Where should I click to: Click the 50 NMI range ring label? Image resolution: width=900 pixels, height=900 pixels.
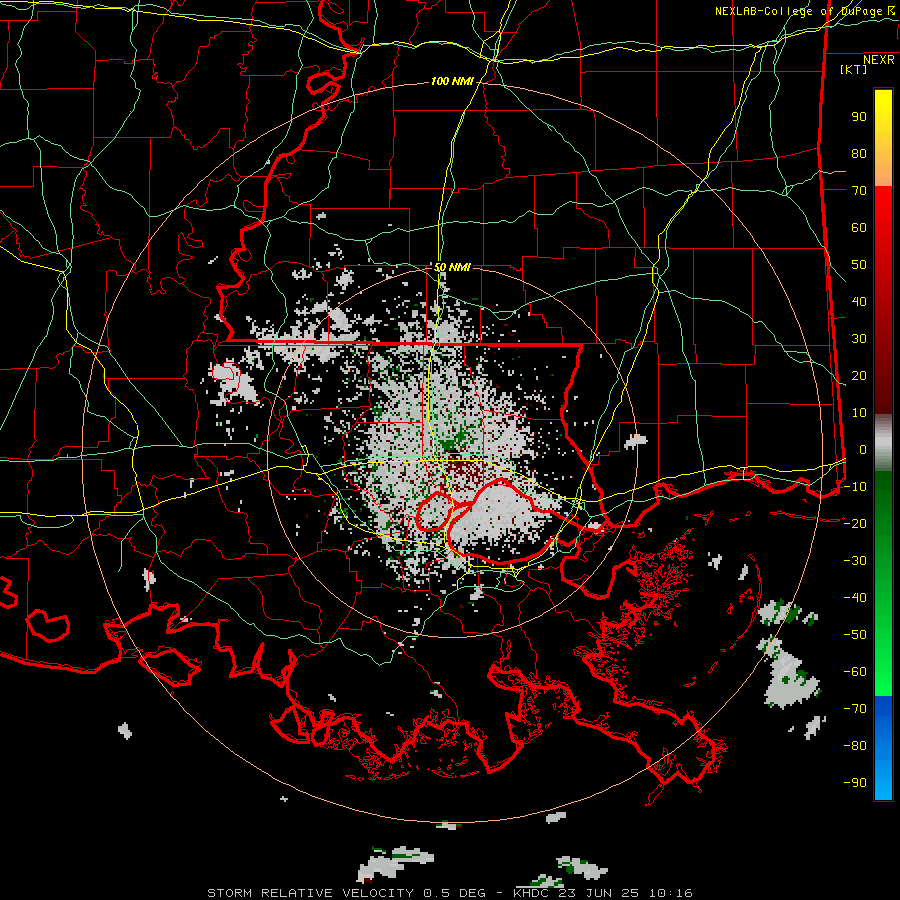[x=452, y=267]
